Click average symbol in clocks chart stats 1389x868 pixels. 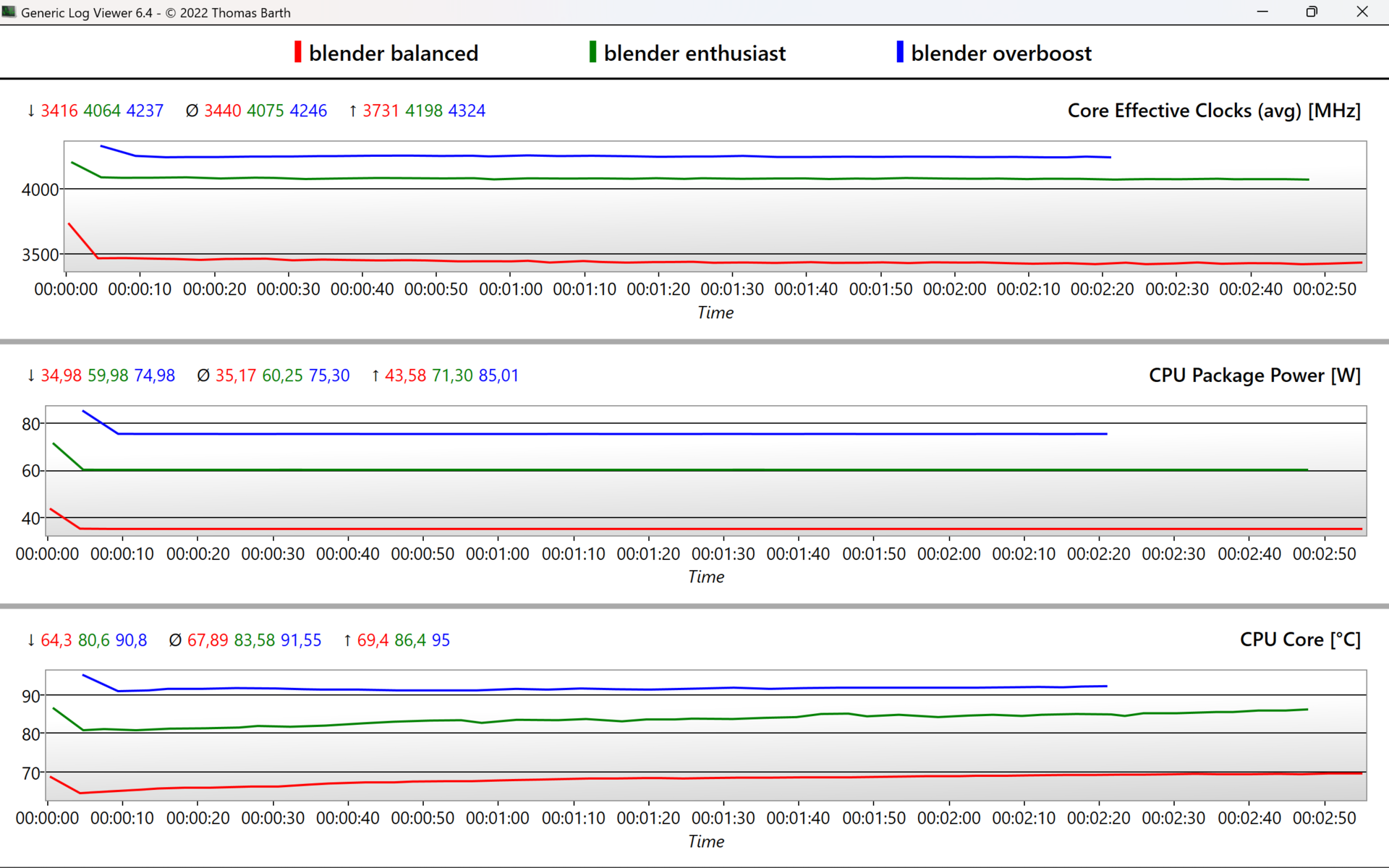[x=192, y=111]
